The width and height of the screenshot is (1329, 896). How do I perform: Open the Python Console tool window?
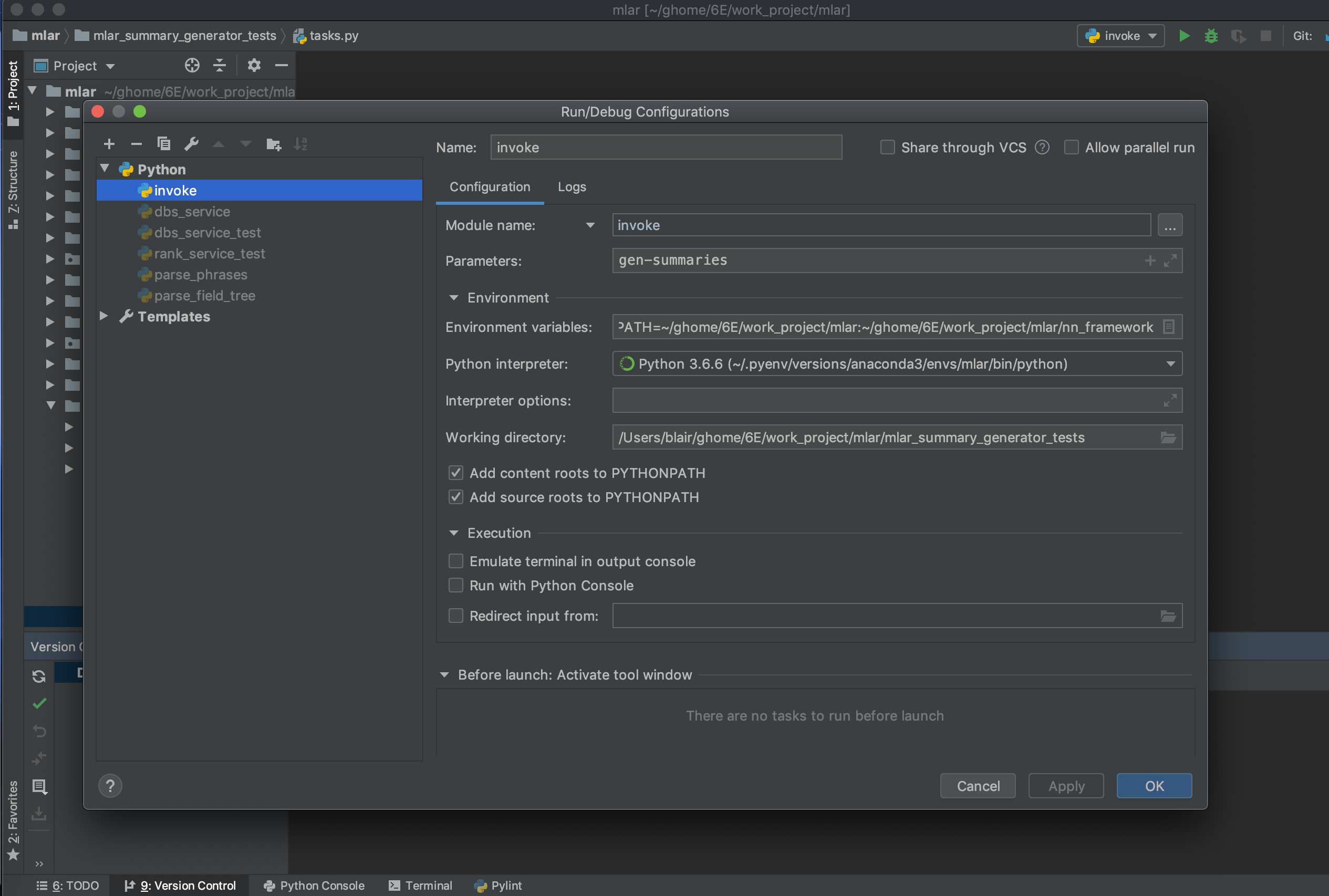[314, 885]
